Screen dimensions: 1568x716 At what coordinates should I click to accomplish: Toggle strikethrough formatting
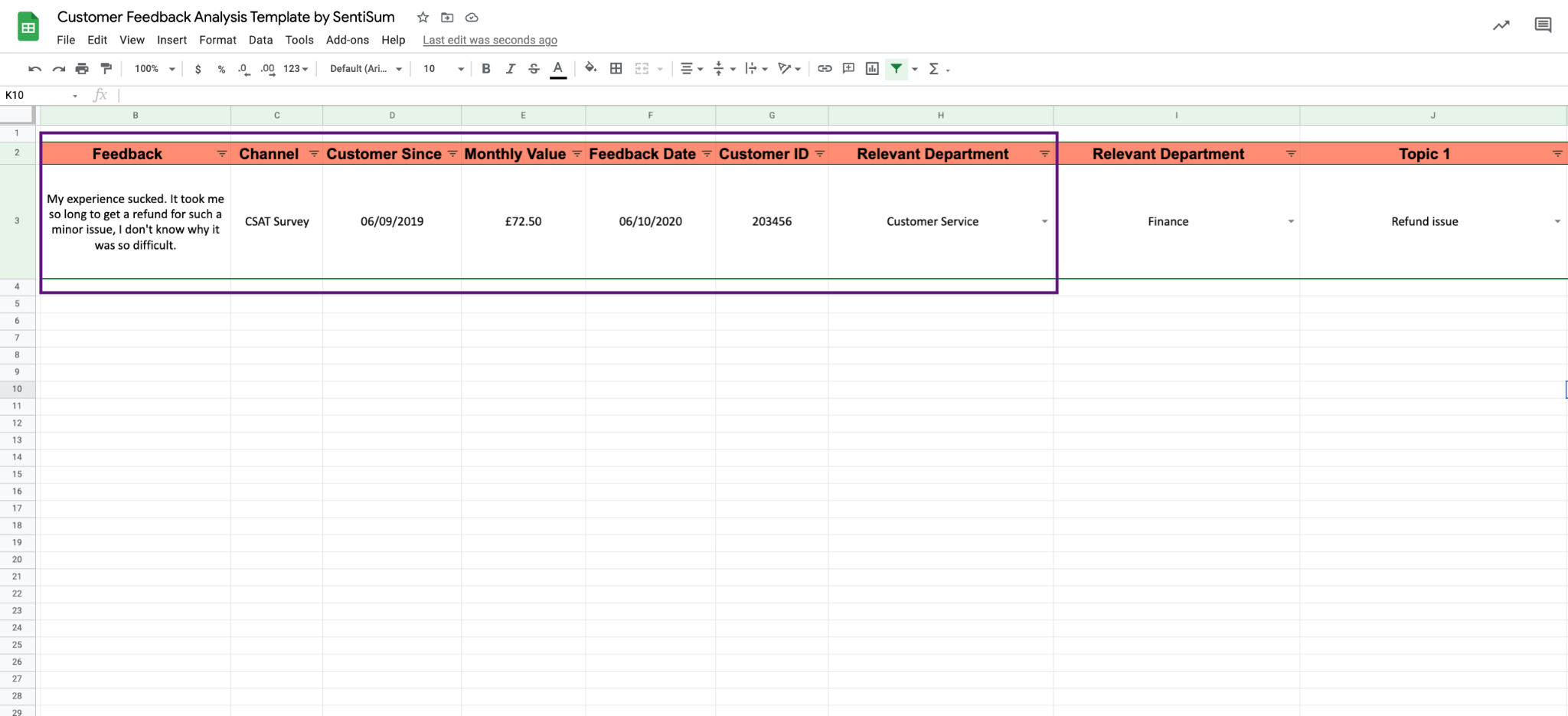click(534, 68)
